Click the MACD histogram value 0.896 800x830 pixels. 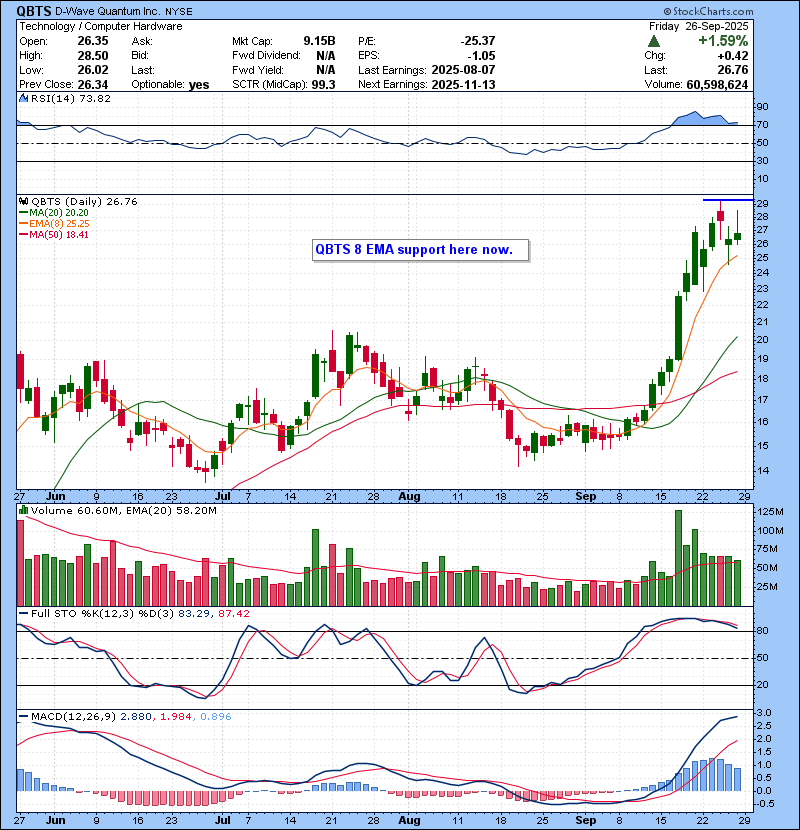(214, 717)
